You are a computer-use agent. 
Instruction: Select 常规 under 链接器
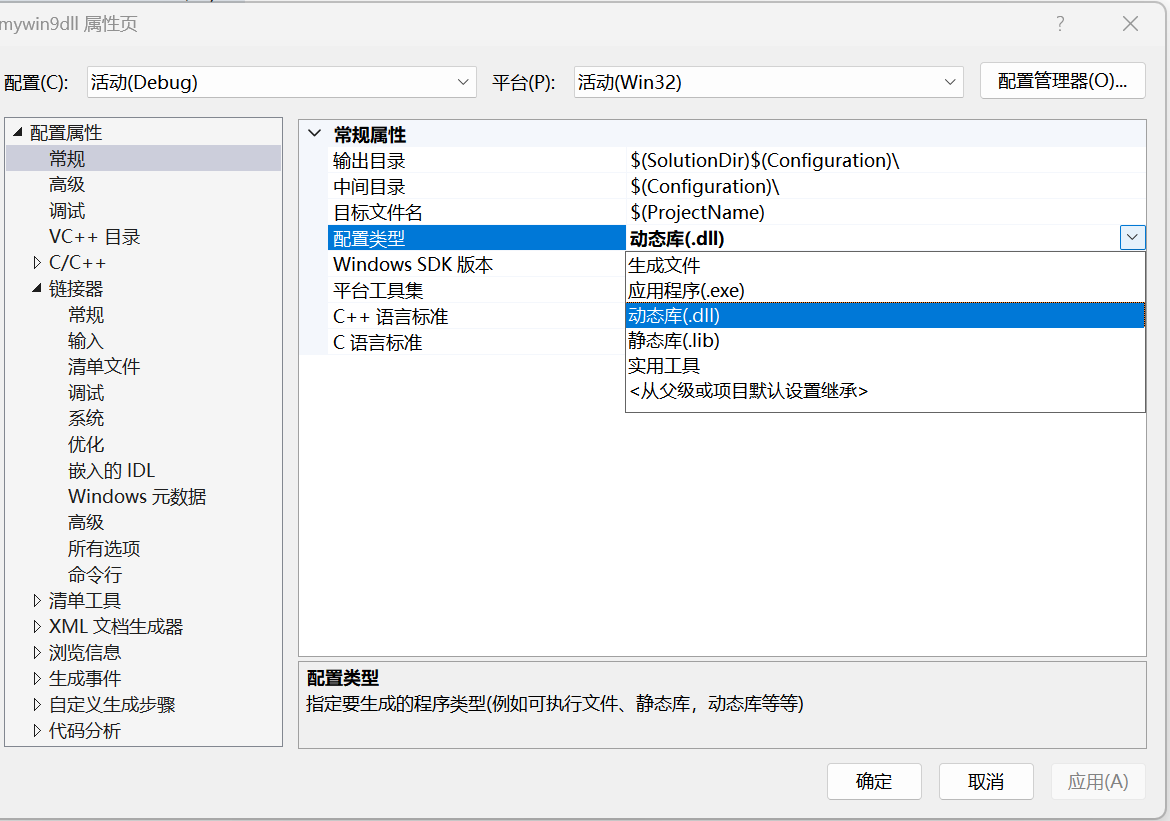coord(86,314)
